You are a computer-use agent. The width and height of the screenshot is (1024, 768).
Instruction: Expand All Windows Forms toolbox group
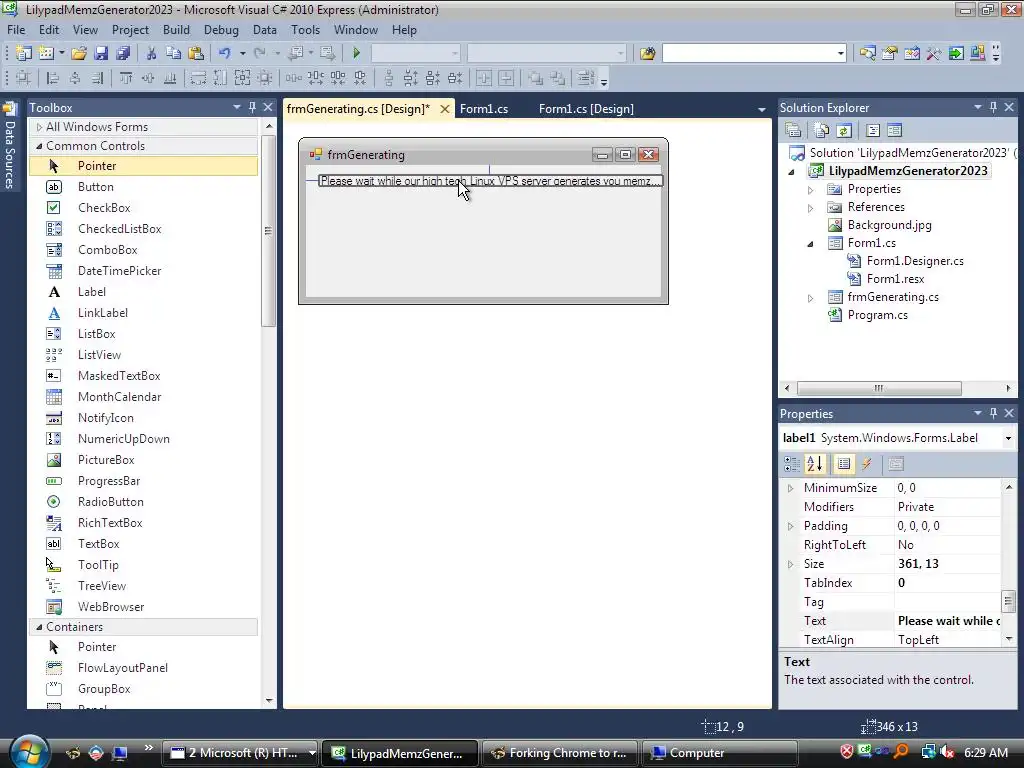coord(39,127)
